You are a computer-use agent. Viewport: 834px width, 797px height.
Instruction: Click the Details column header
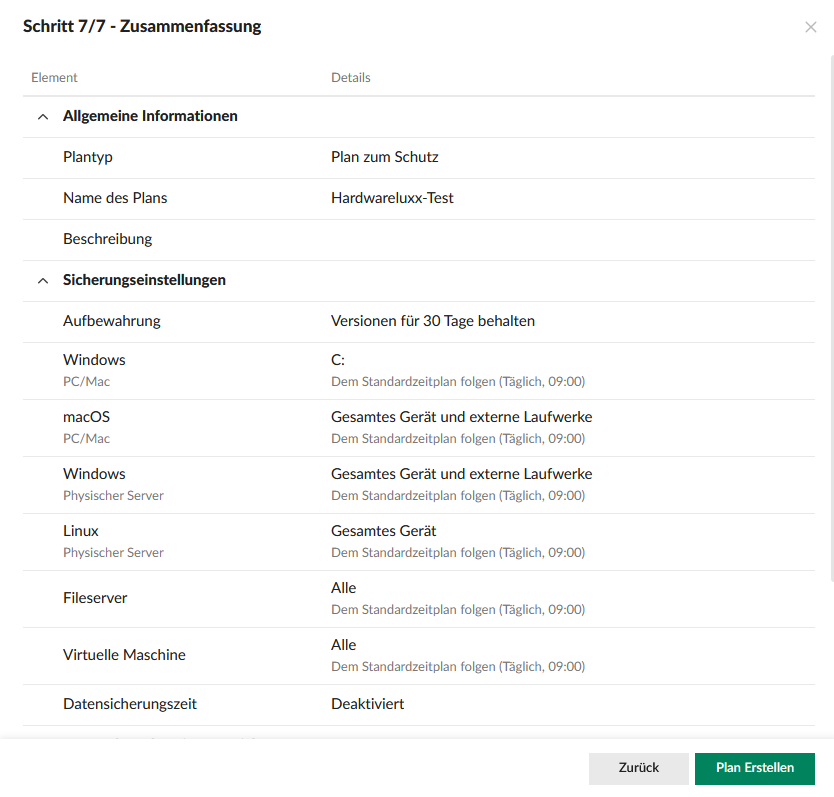pos(350,77)
